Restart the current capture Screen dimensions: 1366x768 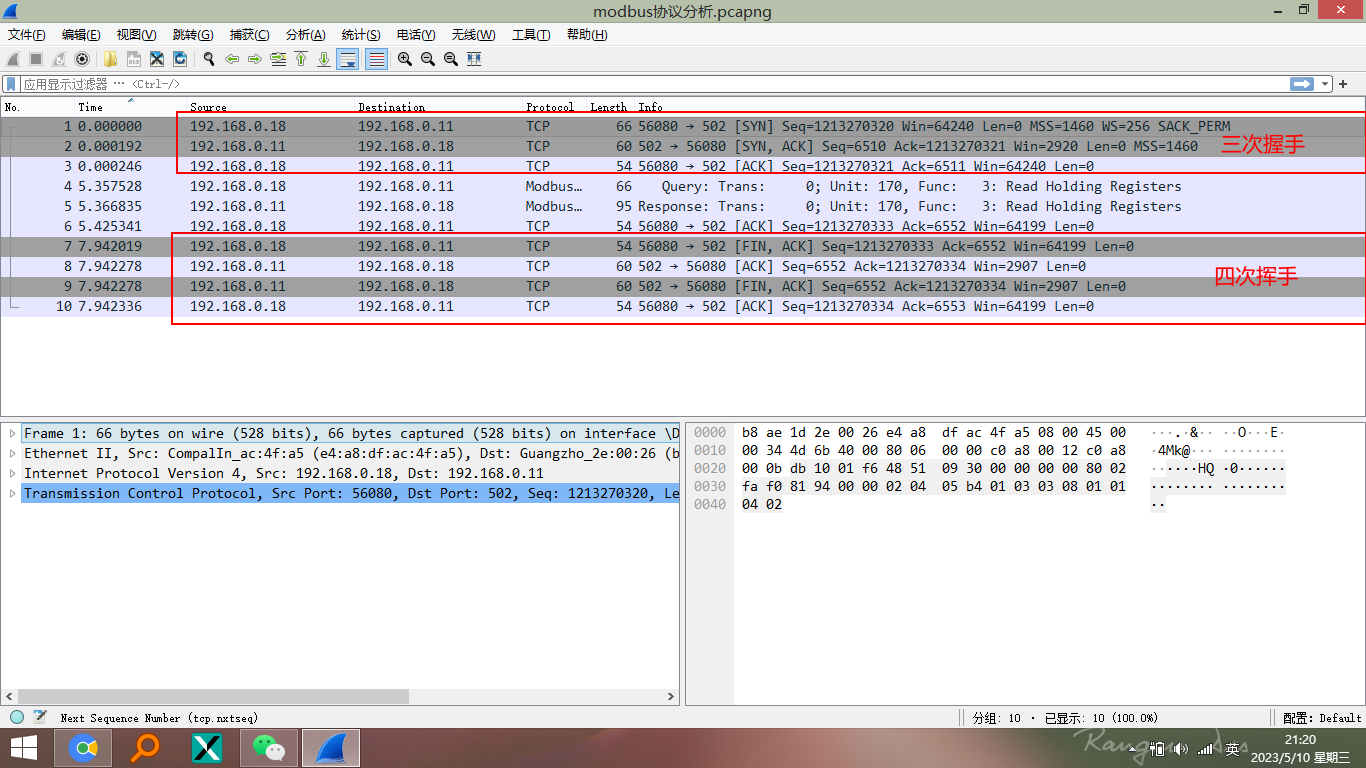pyautogui.click(x=59, y=59)
